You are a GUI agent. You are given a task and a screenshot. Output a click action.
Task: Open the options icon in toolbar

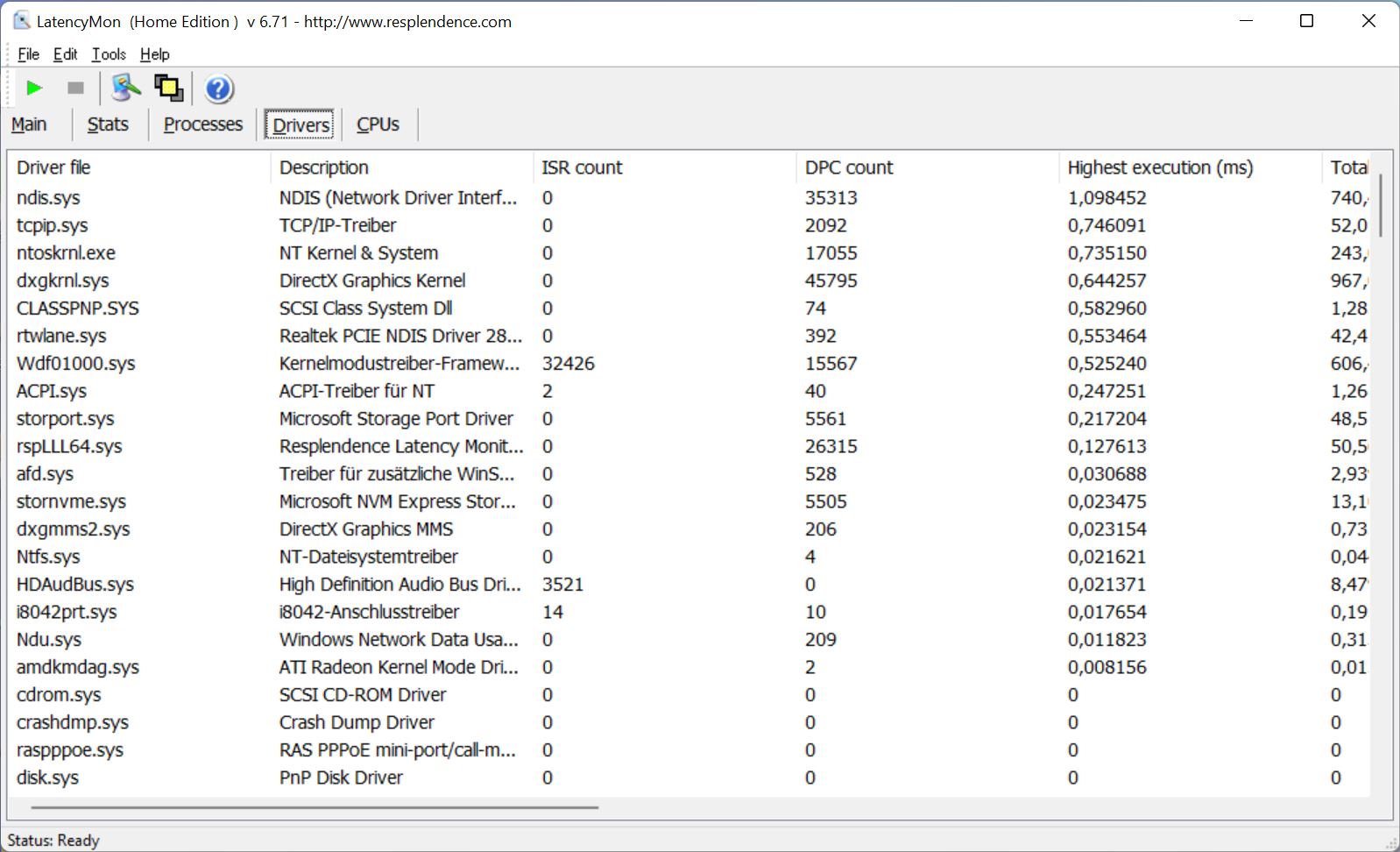click(126, 88)
